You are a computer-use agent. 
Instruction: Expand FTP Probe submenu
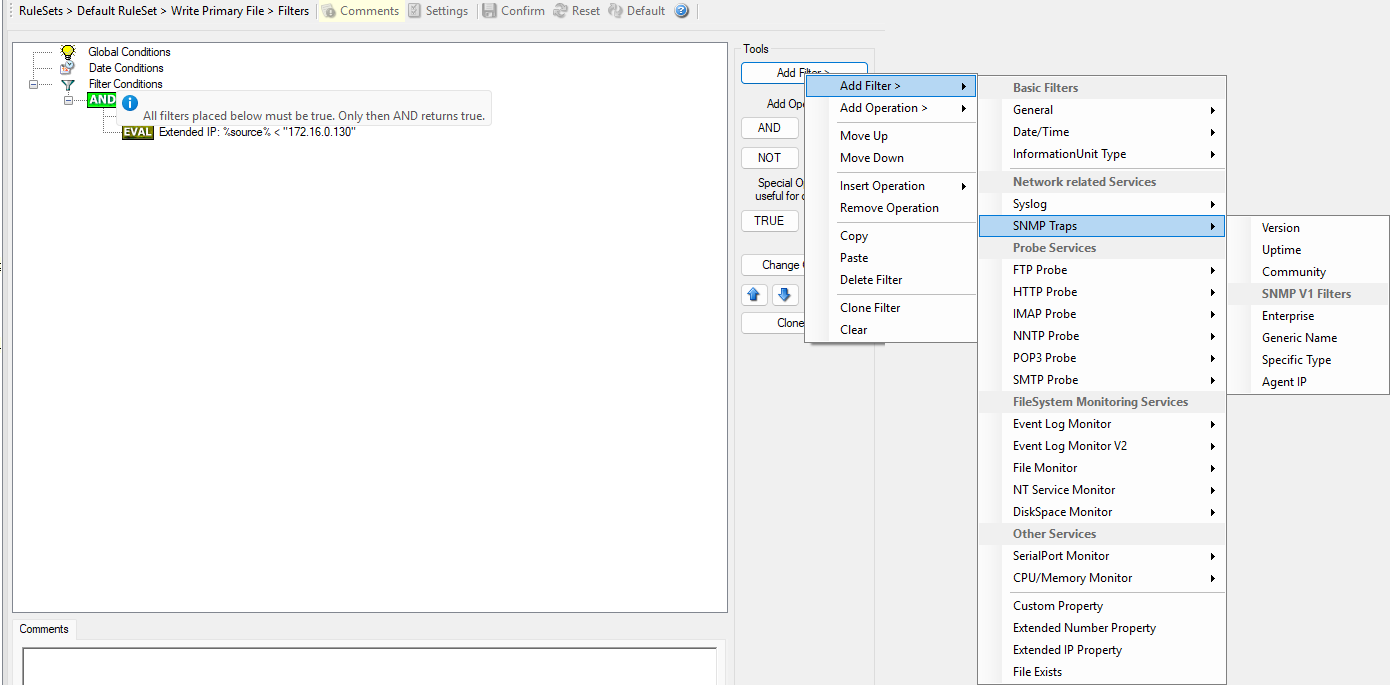pos(1102,270)
